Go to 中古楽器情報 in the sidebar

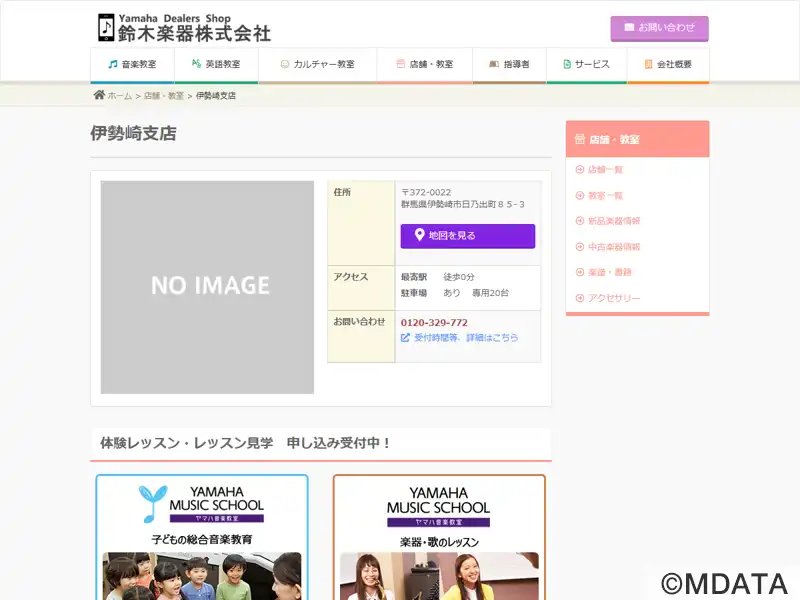(613, 247)
